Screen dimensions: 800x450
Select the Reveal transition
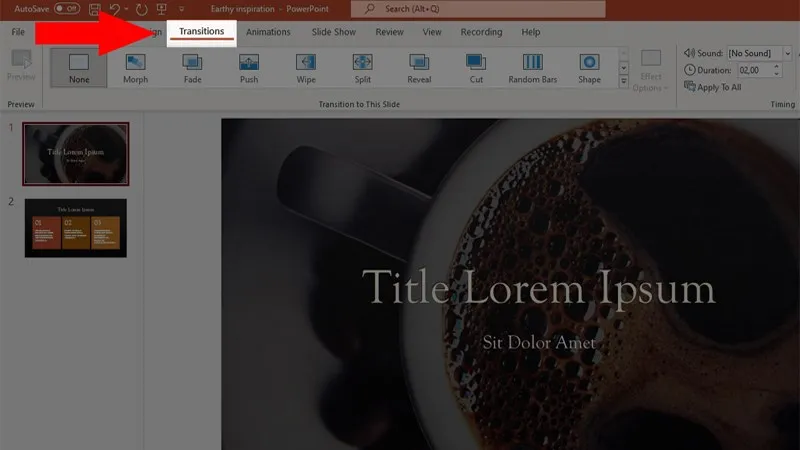419,67
